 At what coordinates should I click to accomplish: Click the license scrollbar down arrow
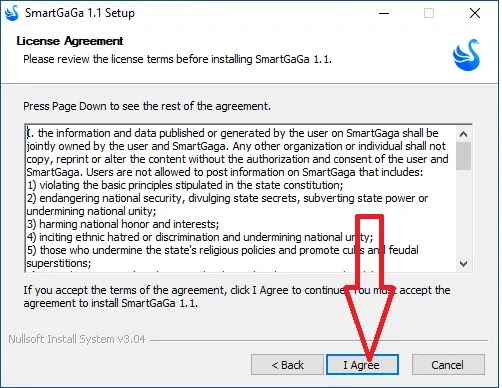pos(463,263)
